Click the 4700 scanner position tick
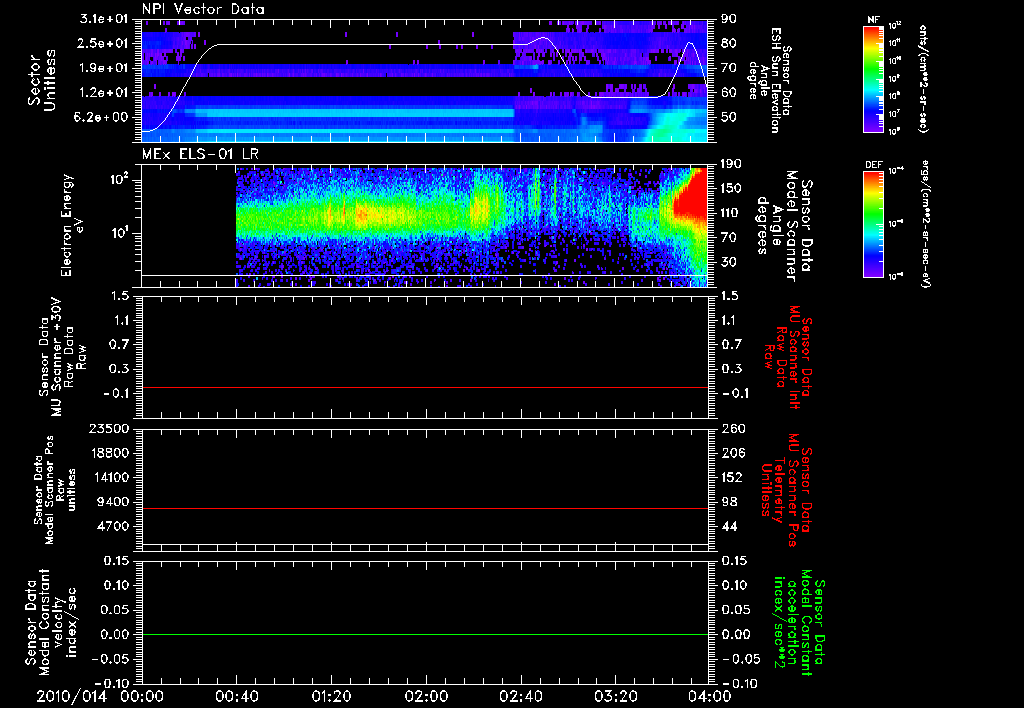This screenshot has width=1024, height=708. click(x=114, y=526)
